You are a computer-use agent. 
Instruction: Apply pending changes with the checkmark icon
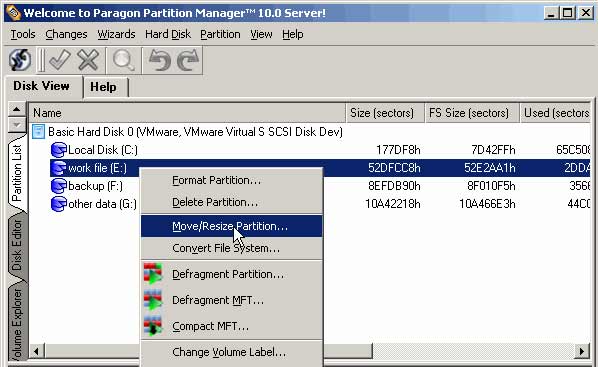point(59,60)
